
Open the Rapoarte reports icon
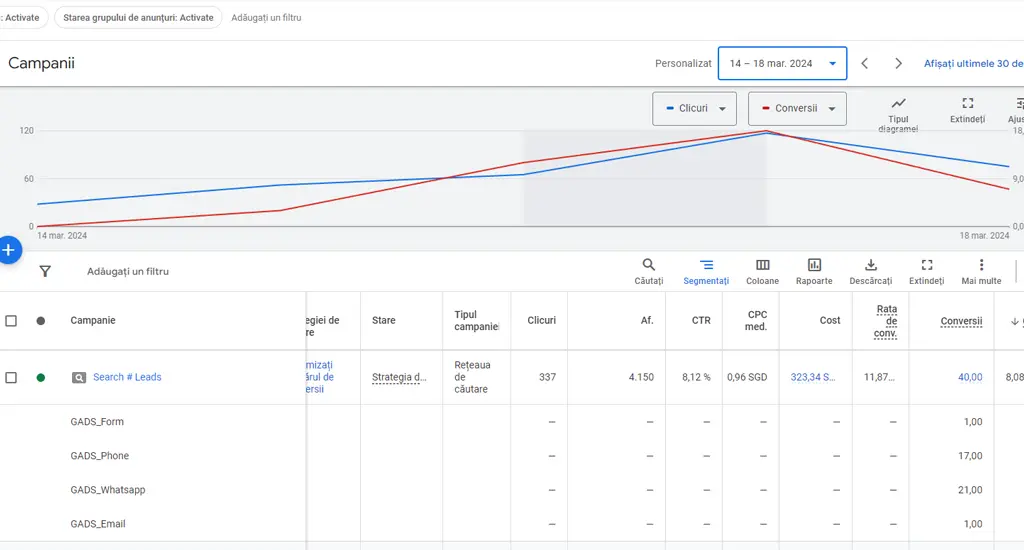(x=814, y=265)
